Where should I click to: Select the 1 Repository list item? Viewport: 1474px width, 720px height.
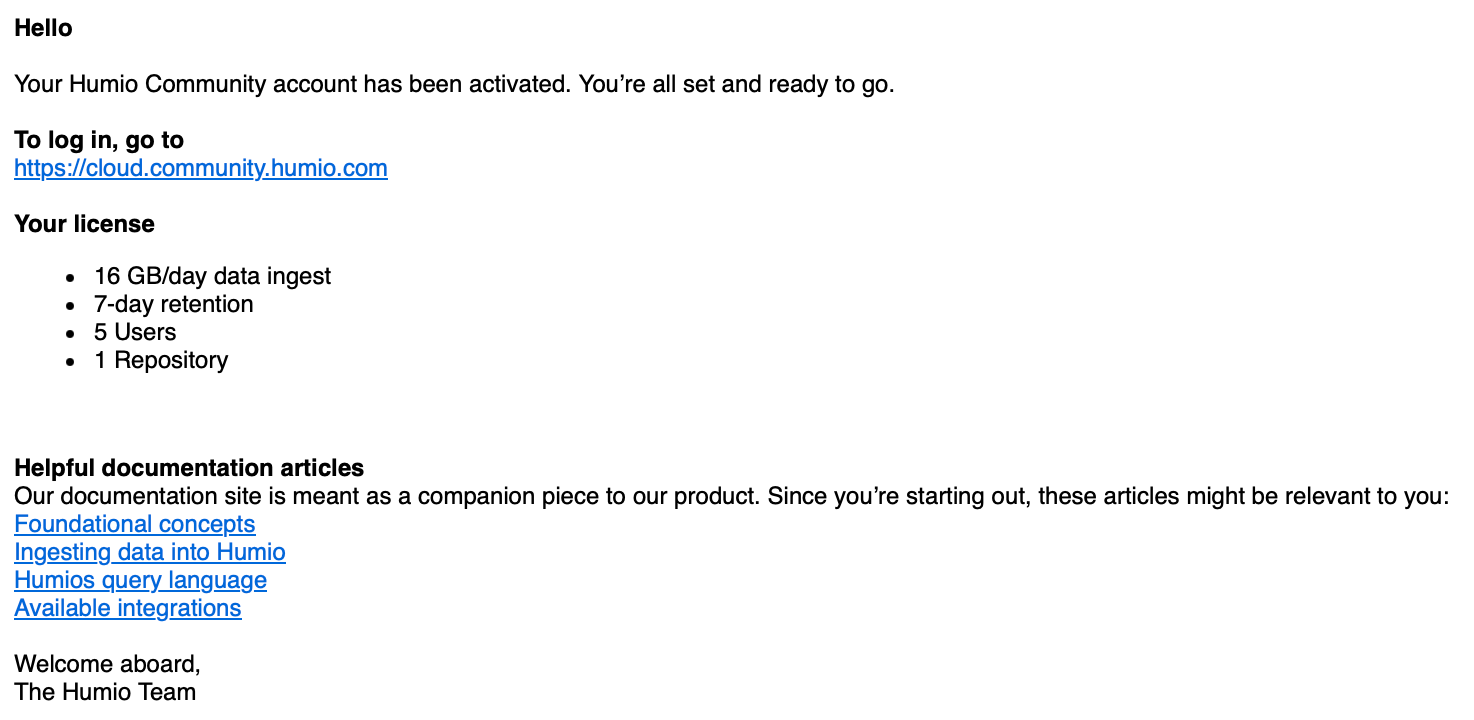point(161,360)
